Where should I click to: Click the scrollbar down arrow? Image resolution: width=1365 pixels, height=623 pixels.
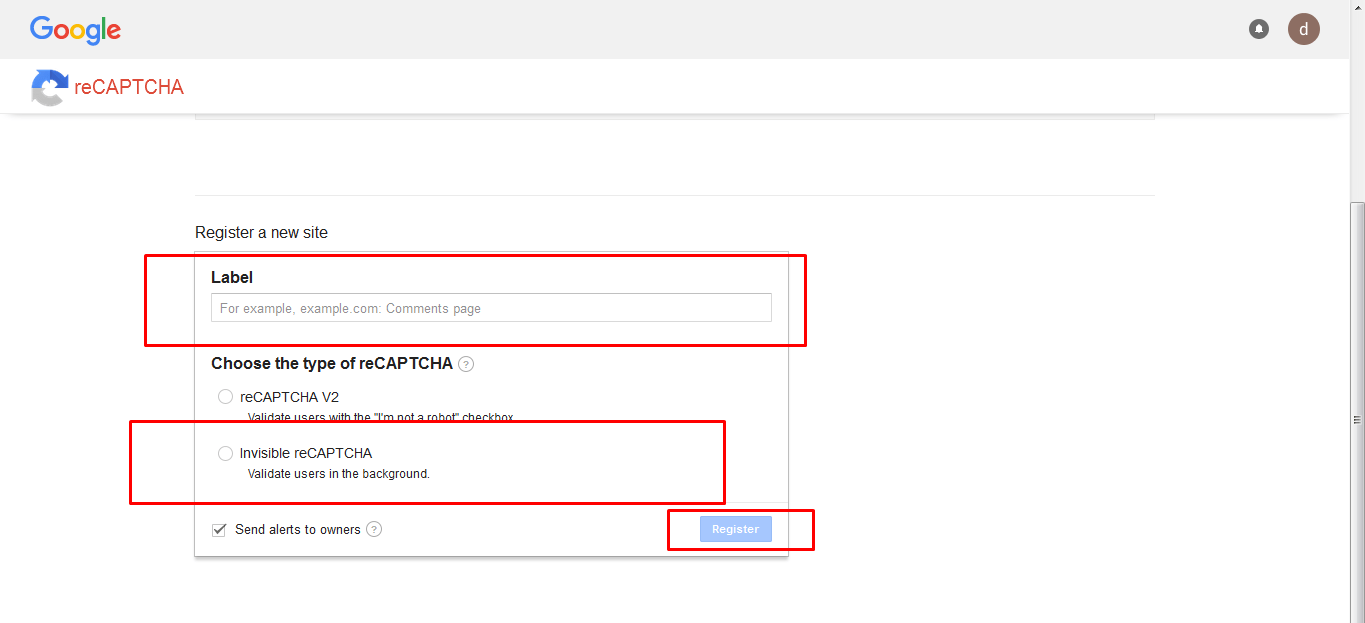1358,616
